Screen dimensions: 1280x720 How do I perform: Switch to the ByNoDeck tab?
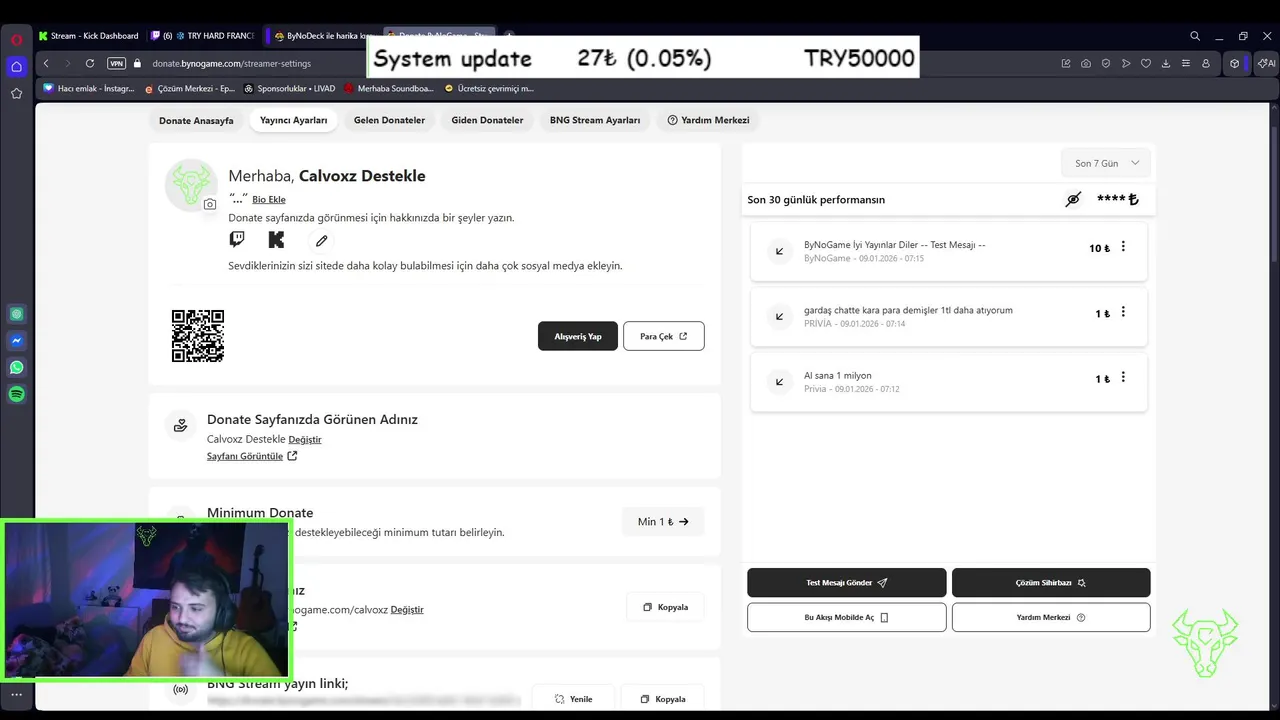point(323,36)
